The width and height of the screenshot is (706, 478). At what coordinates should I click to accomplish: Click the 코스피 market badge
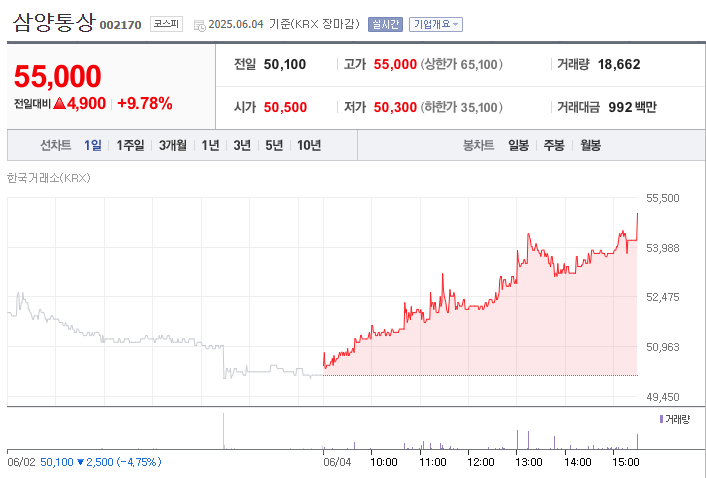[x=165, y=24]
